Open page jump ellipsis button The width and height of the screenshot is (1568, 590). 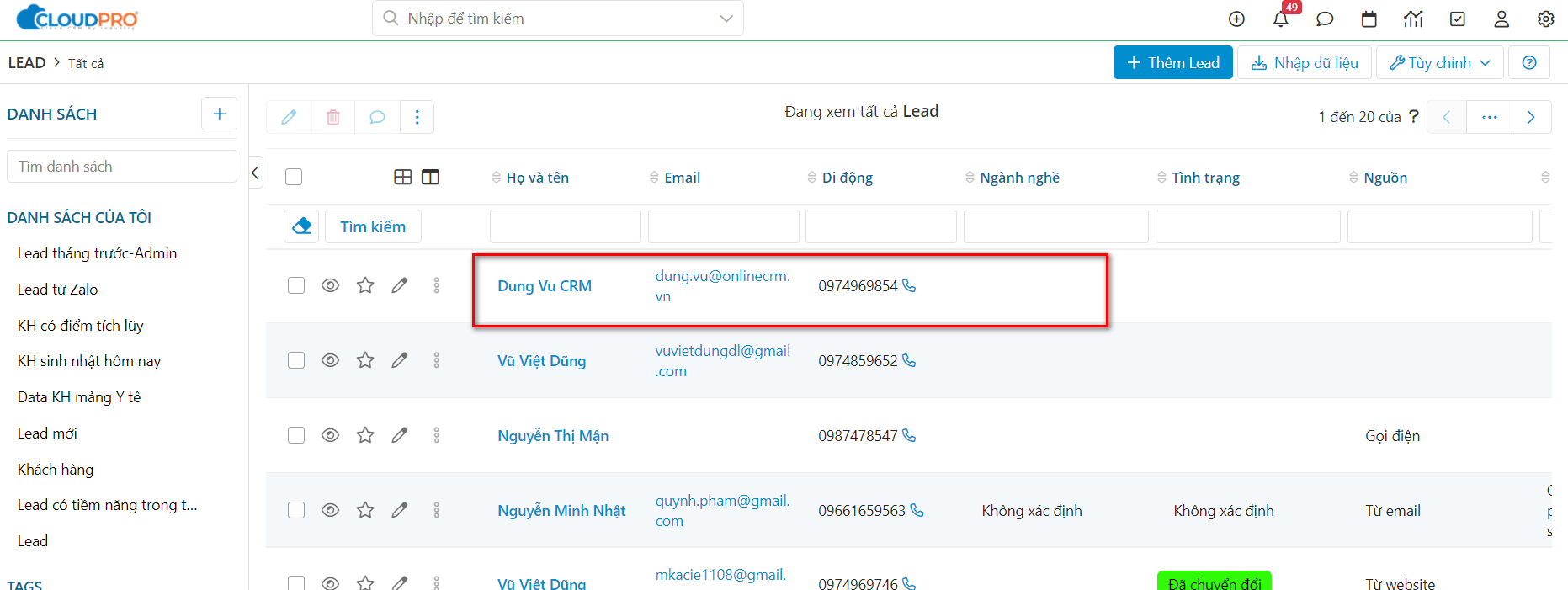1490,117
